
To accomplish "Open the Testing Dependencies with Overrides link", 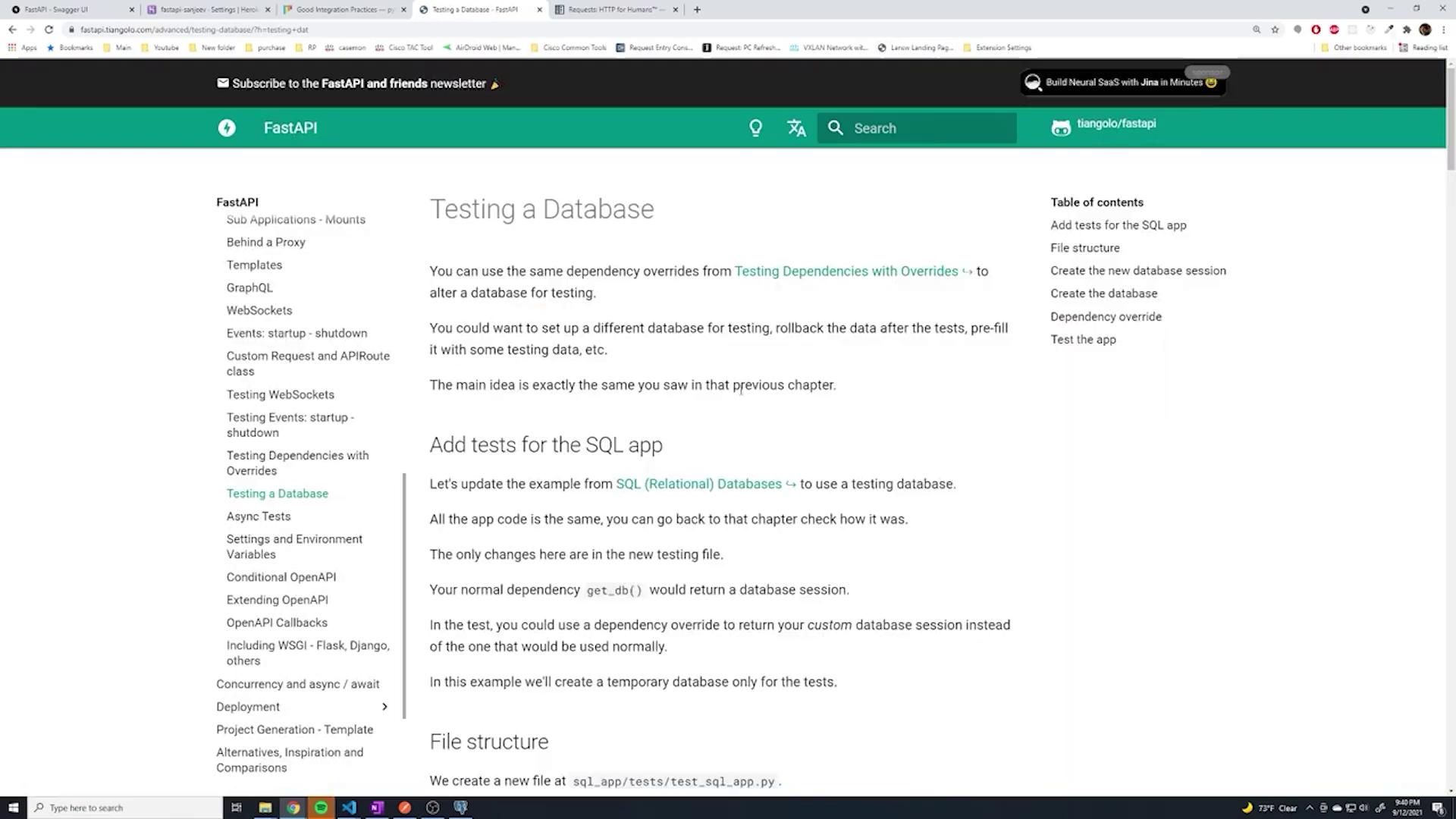I will [846, 271].
